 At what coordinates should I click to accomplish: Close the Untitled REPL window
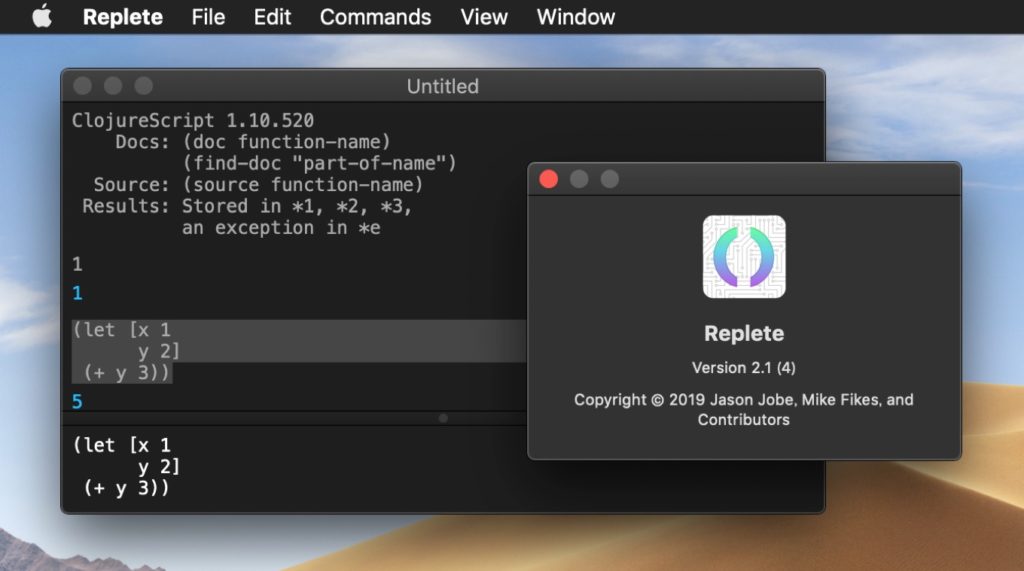[83, 86]
